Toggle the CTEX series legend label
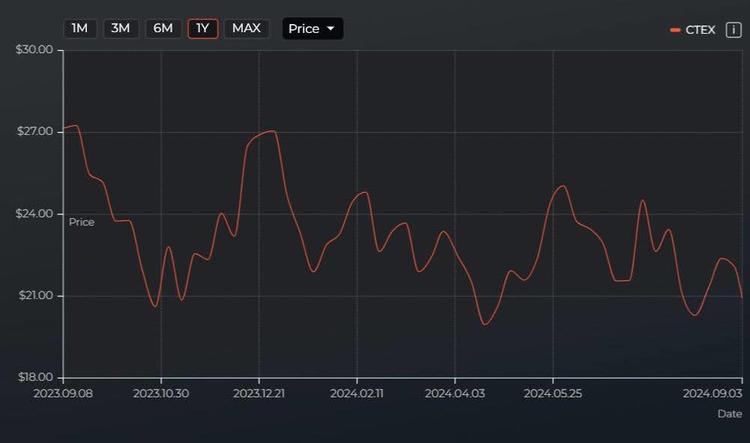The height and width of the screenshot is (443, 750). [700, 30]
